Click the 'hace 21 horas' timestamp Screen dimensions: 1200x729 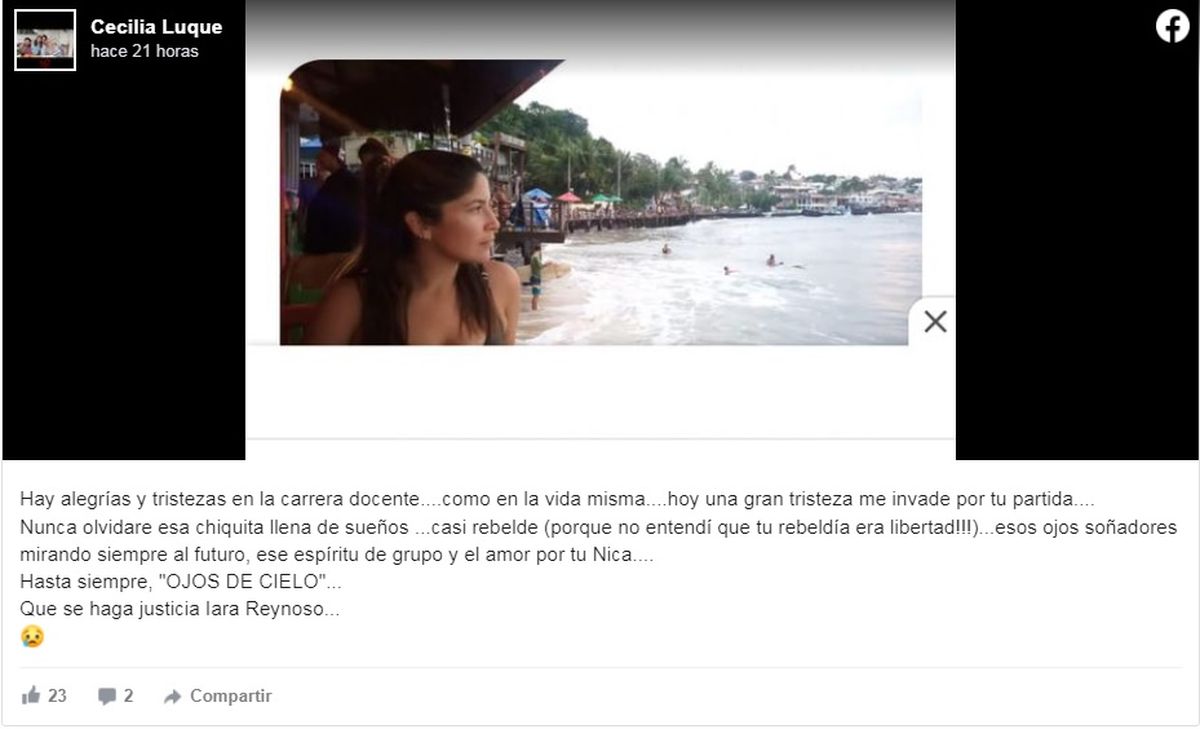pyautogui.click(x=144, y=51)
